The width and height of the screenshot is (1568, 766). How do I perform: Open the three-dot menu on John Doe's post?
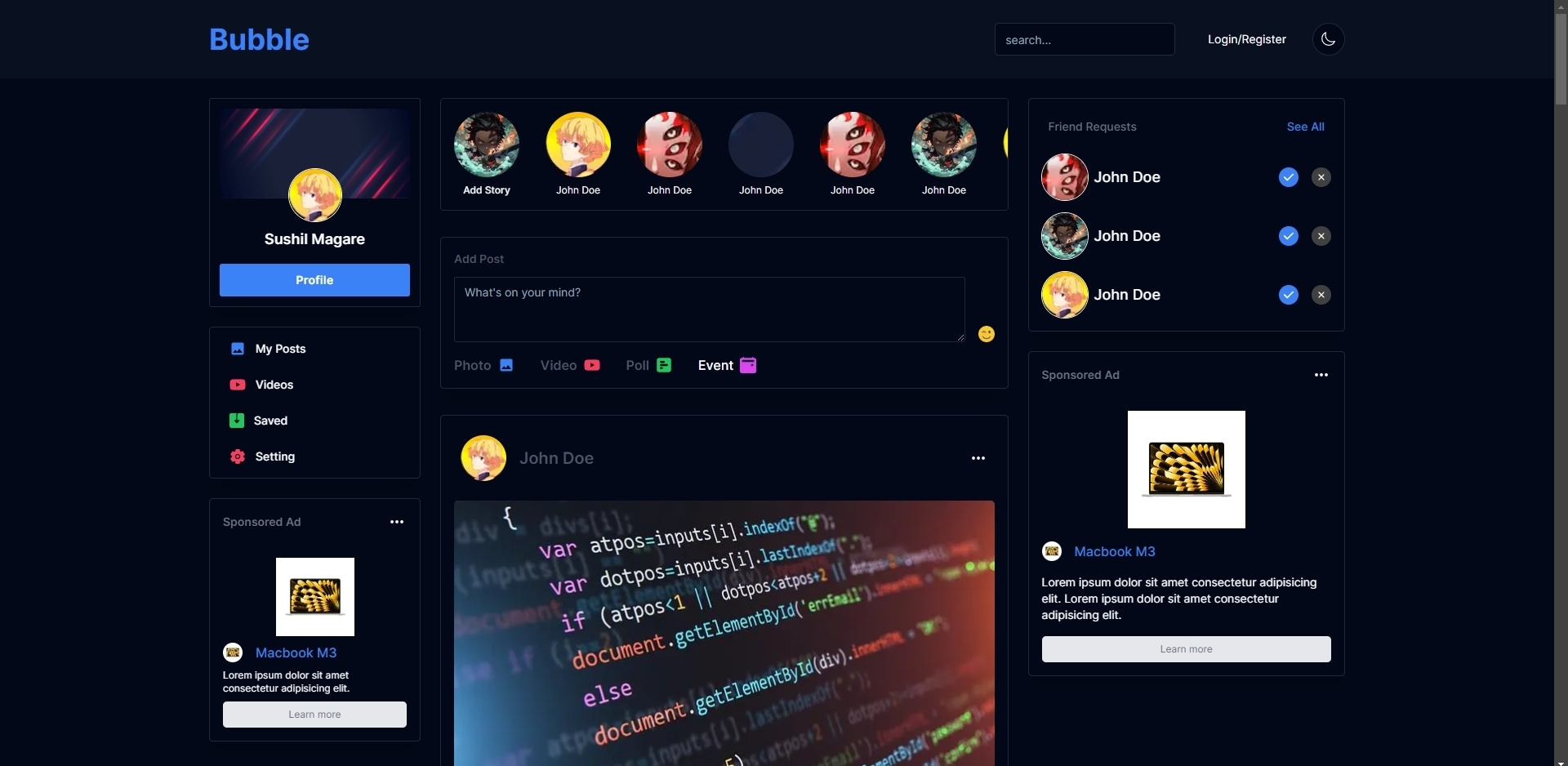(x=978, y=458)
